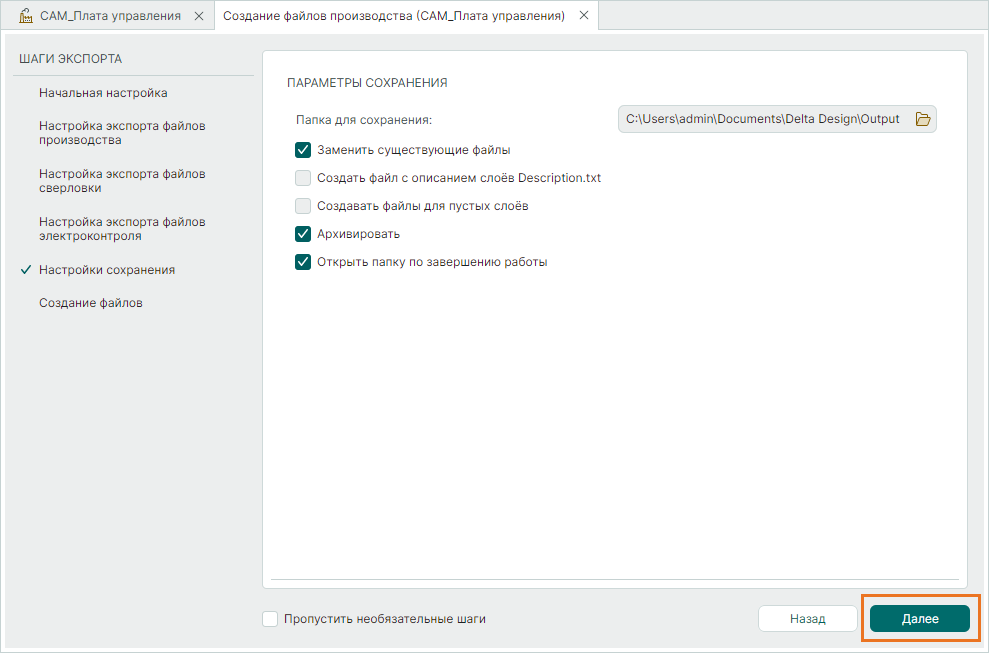Select Настройка экспорта файлов сверловки step
The height and width of the screenshot is (653, 989).
click(122, 181)
